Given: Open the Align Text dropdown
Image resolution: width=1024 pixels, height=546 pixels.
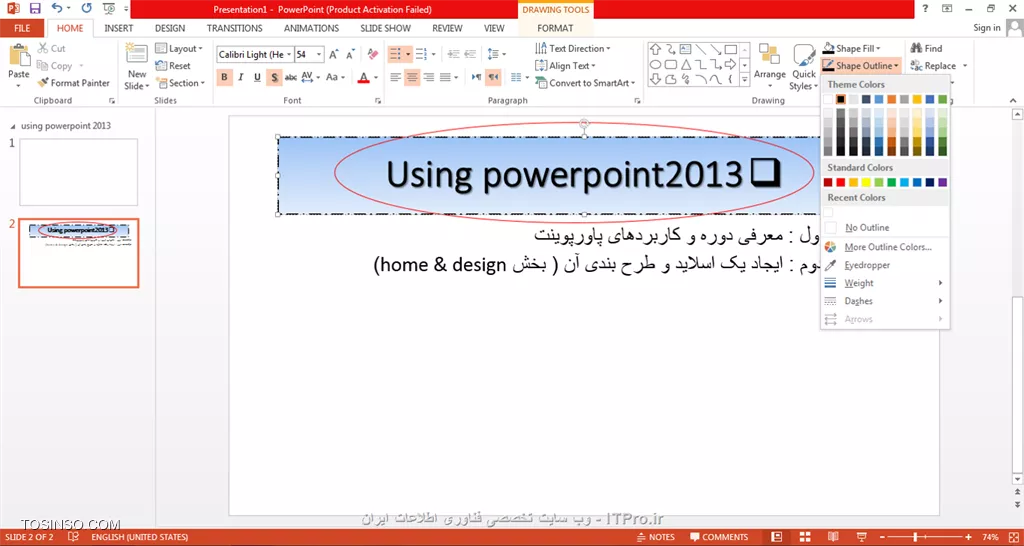Looking at the screenshot, I should click(565, 65).
